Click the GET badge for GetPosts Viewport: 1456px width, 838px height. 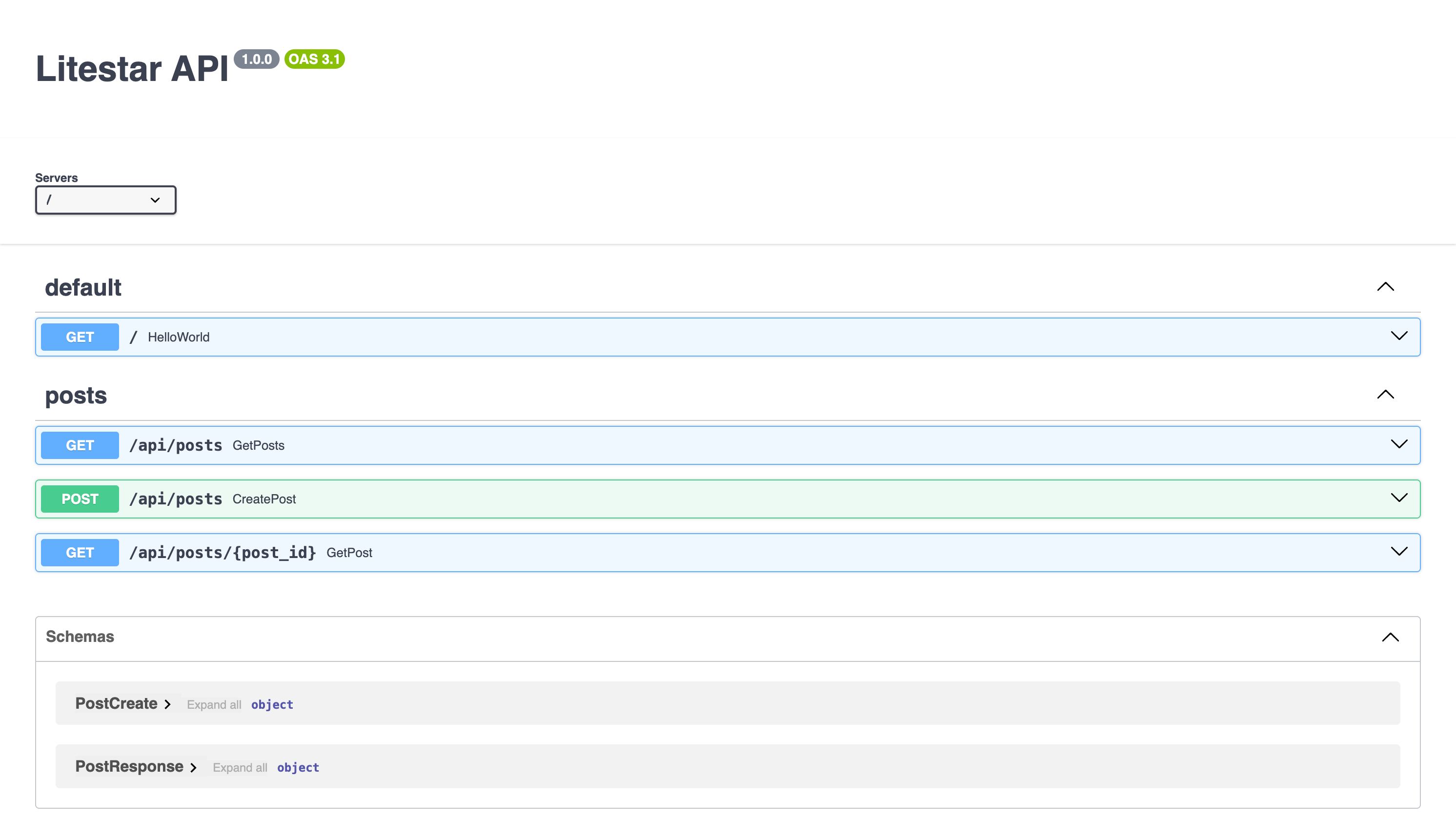(x=80, y=445)
